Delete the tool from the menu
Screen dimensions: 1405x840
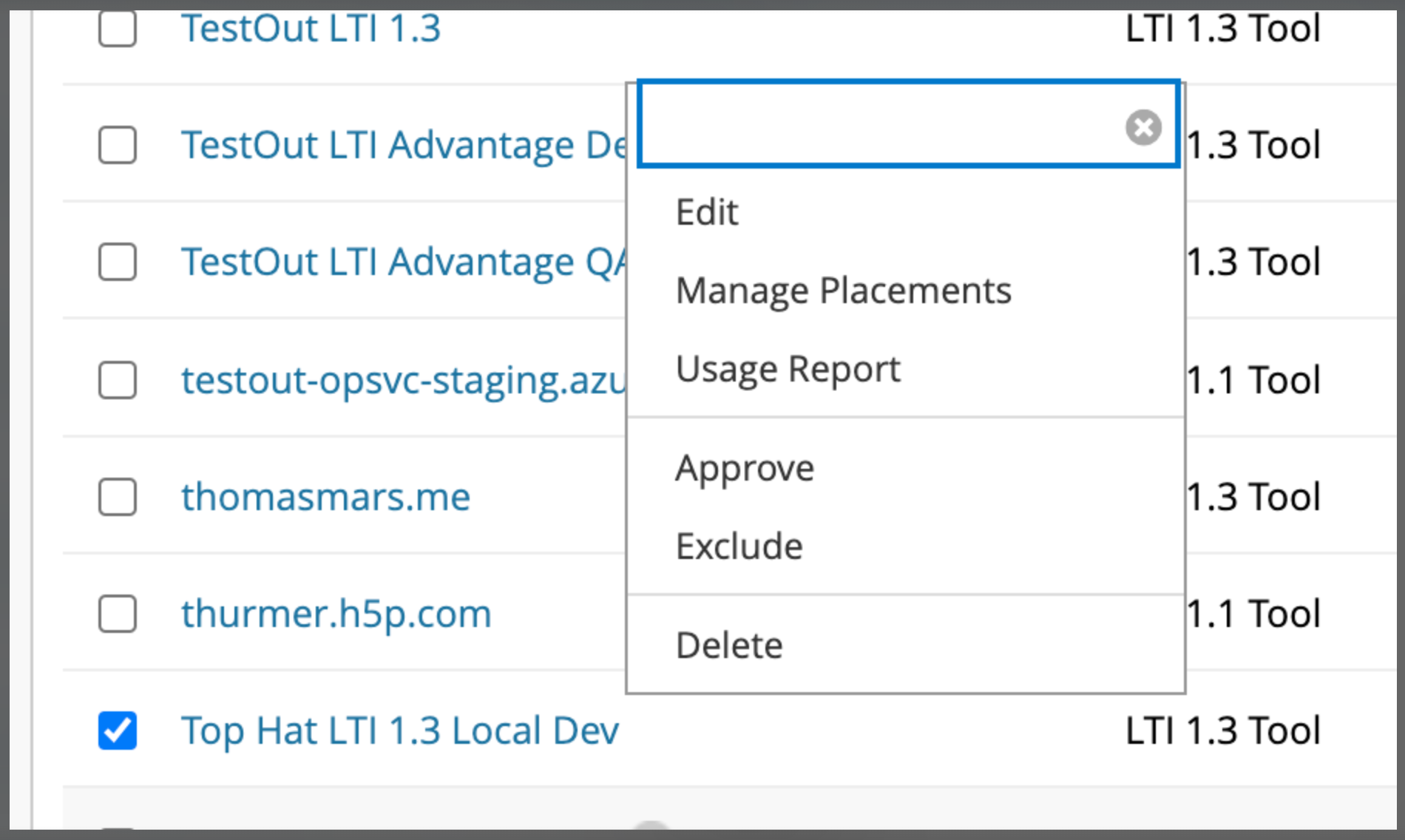(x=729, y=645)
